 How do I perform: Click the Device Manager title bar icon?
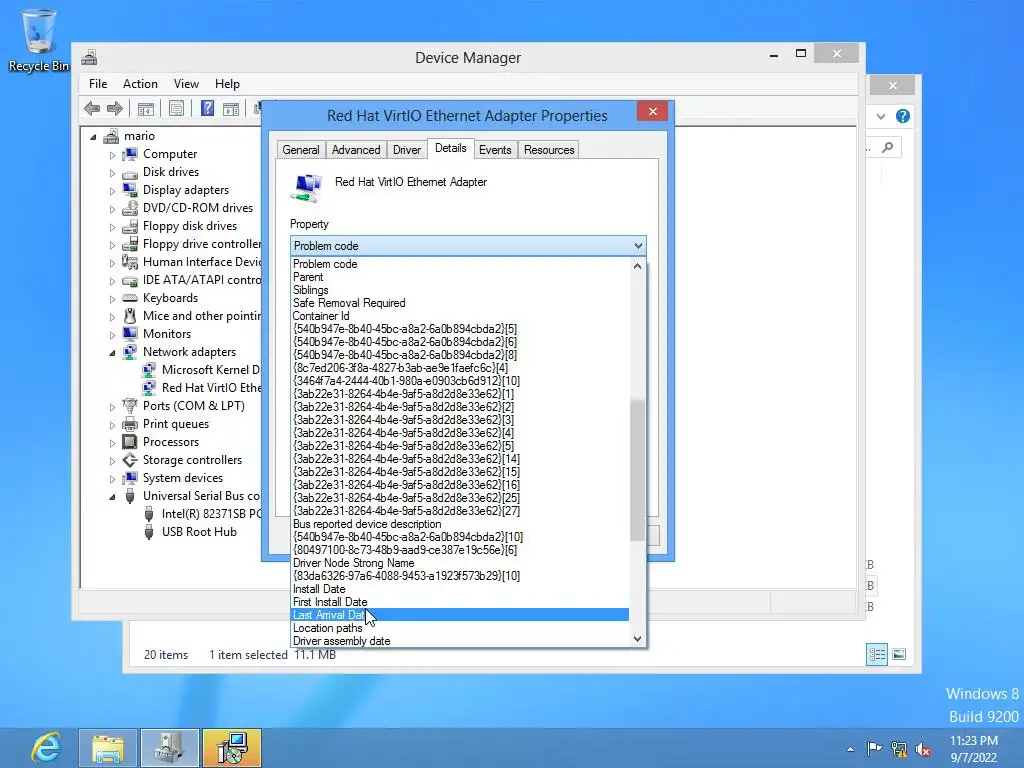point(89,57)
